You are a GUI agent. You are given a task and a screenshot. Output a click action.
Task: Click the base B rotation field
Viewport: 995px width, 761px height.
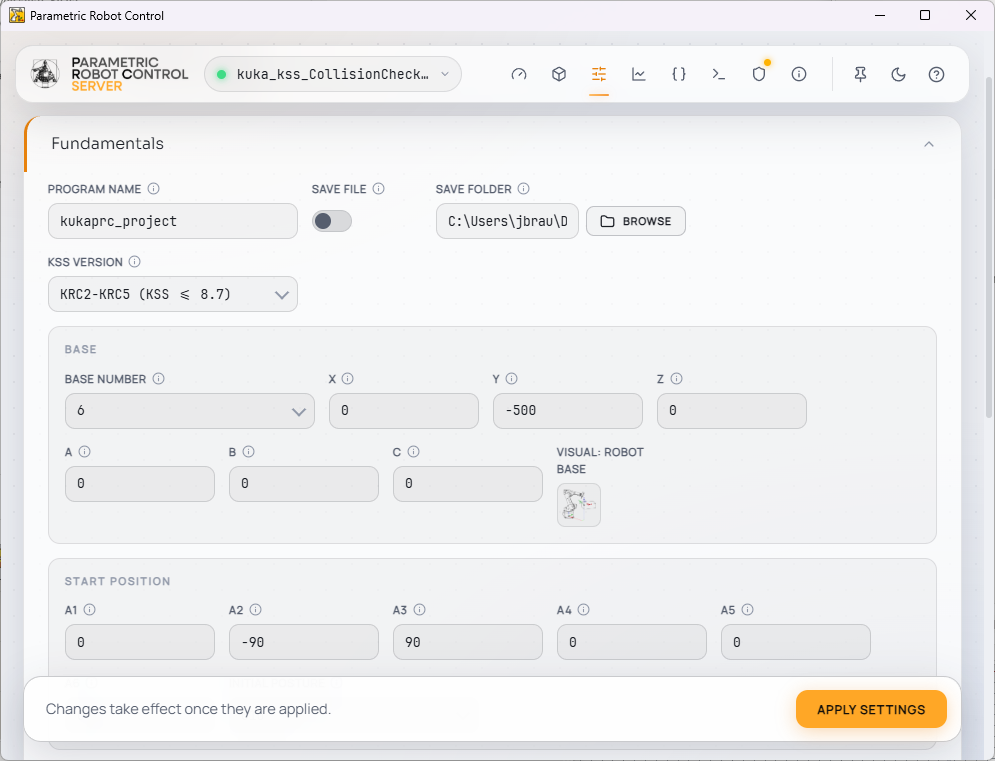point(304,484)
